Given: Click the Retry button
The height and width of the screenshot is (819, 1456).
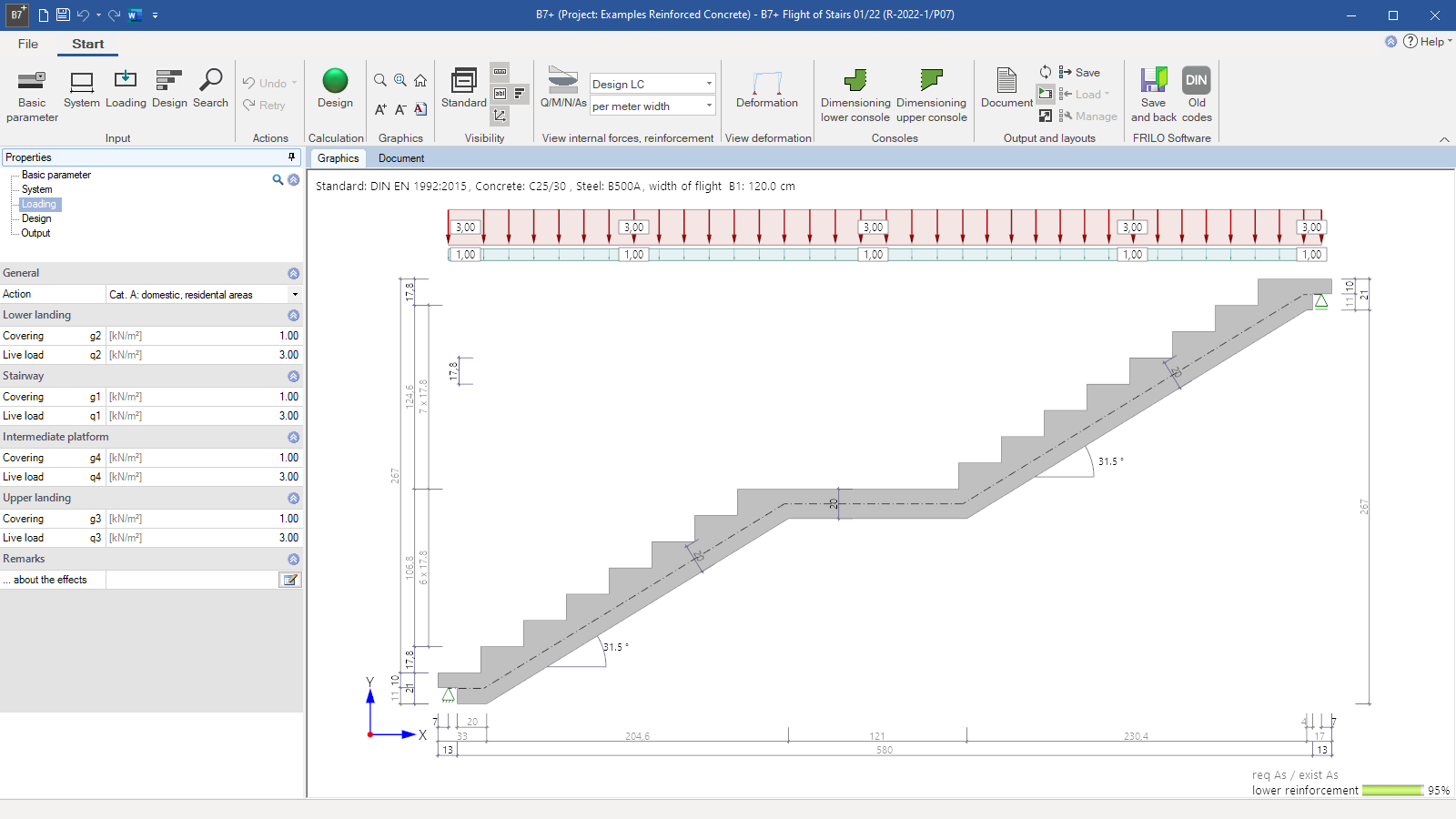Looking at the screenshot, I should [x=264, y=105].
